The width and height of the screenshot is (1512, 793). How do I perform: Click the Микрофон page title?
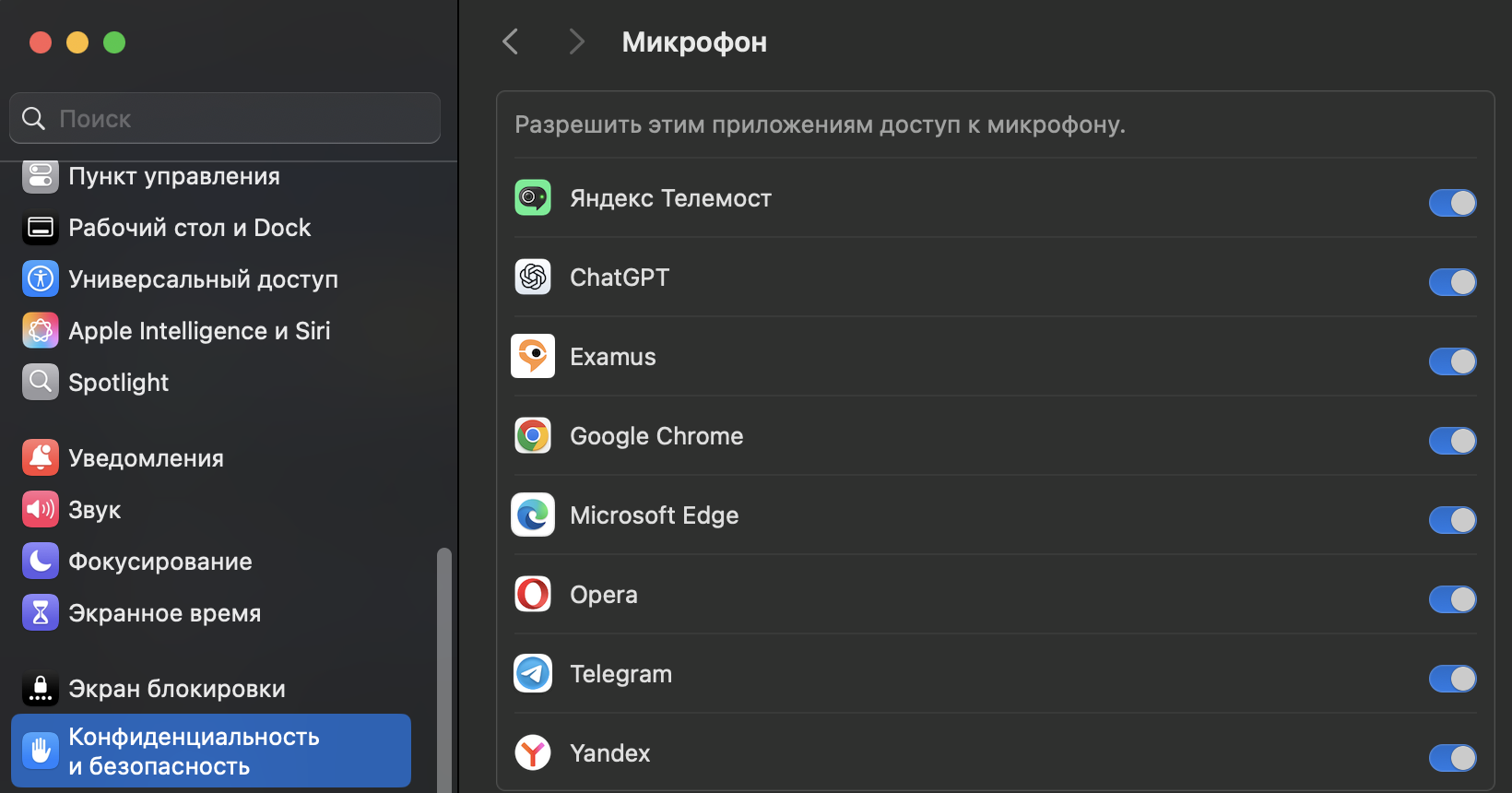tap(694, 42)
